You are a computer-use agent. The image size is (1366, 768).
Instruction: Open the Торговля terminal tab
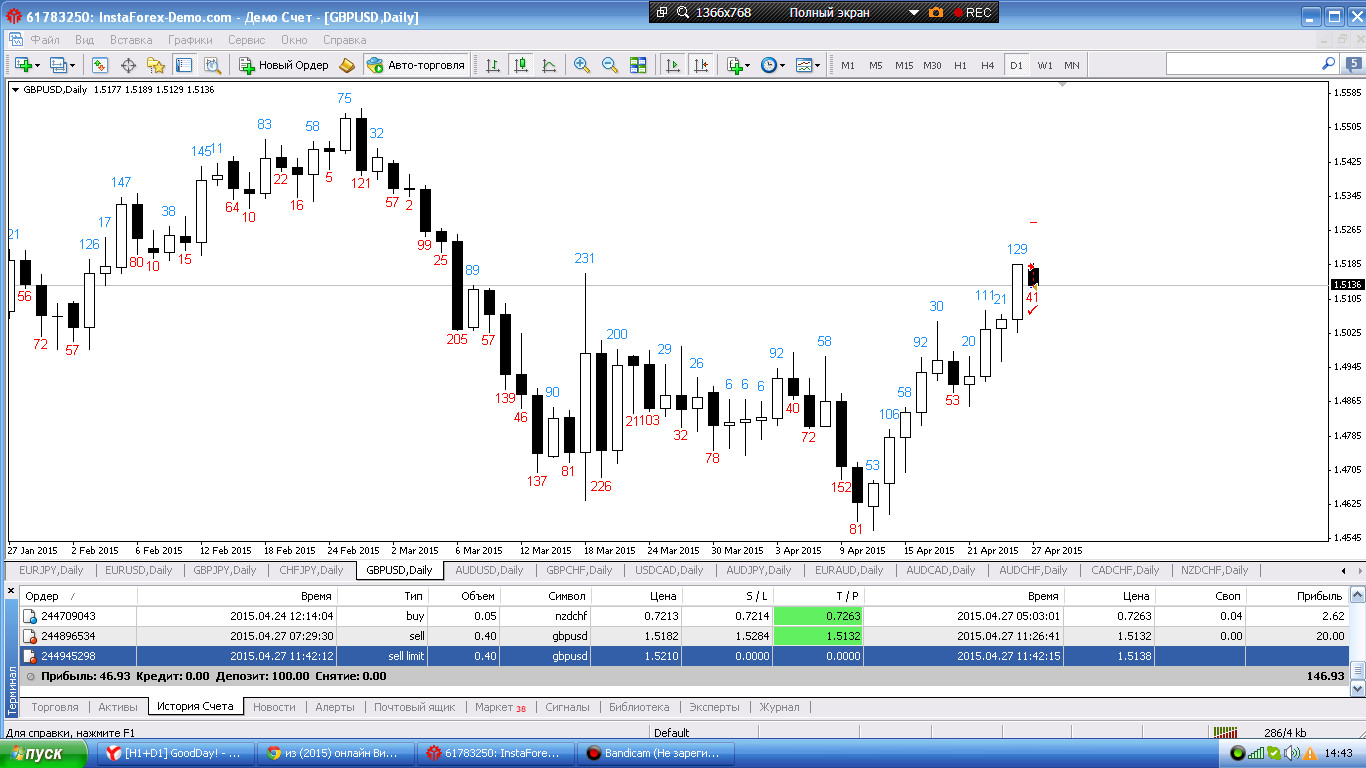pos(55,707)
